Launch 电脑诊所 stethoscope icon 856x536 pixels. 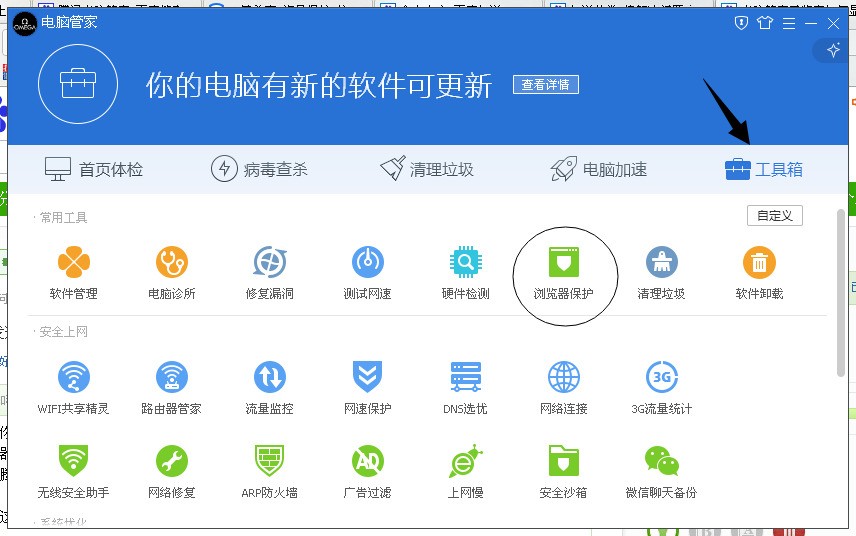coord(171,263)
